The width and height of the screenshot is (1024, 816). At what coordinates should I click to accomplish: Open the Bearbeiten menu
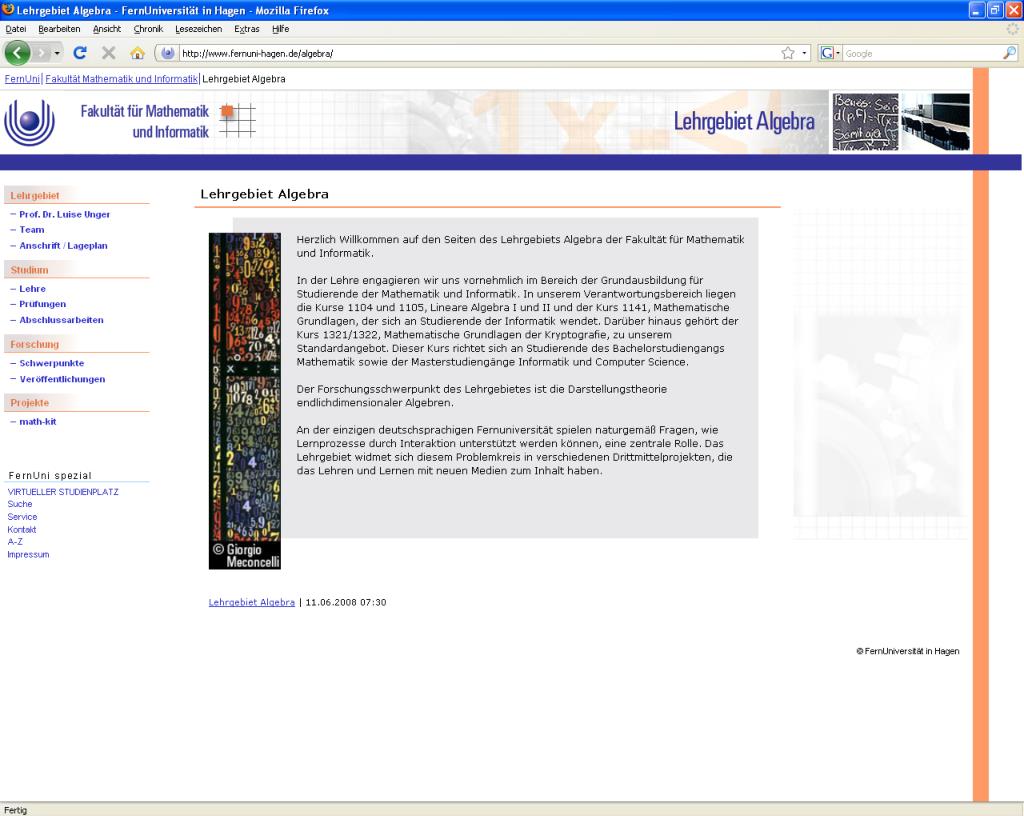[x=59, y=29]
